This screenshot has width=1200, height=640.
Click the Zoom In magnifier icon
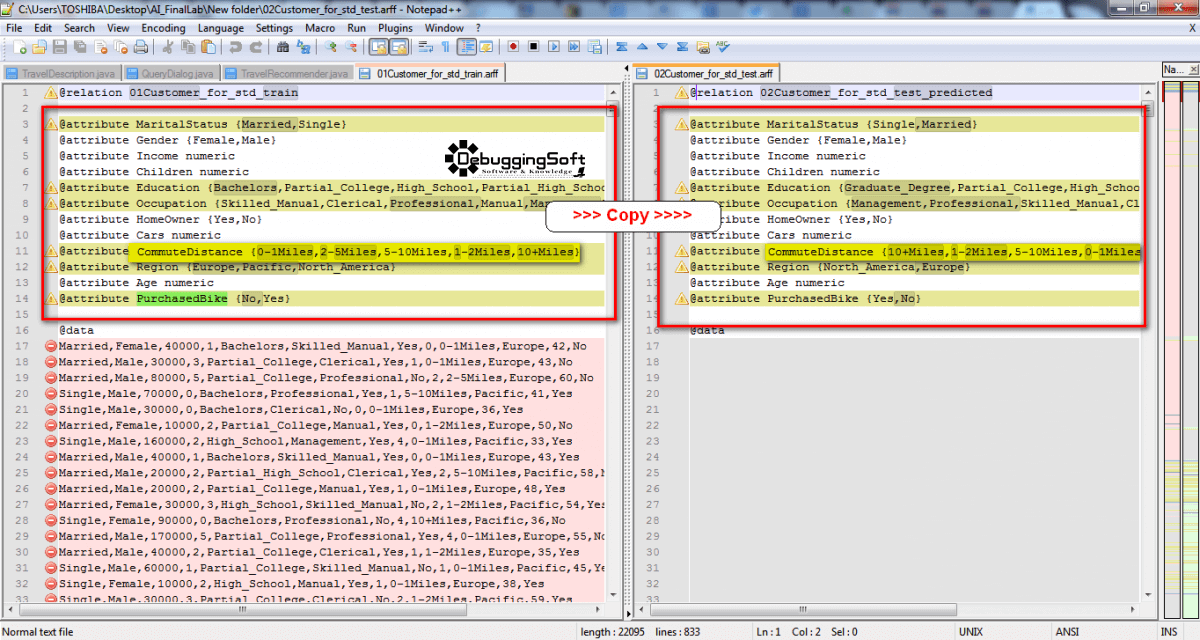coord(328,46)
